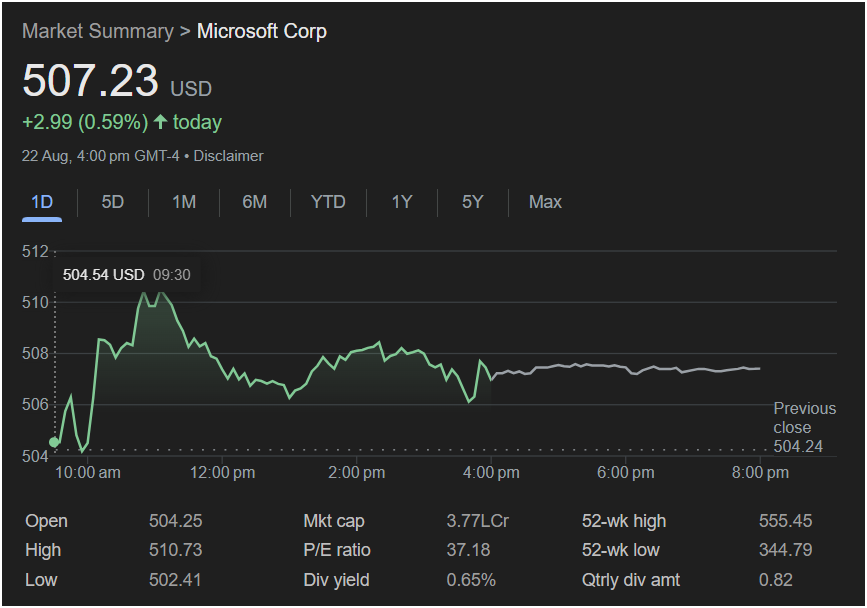The image size is (867, 608).
Task: Open the 6M chart view
Action: [255, 202]
